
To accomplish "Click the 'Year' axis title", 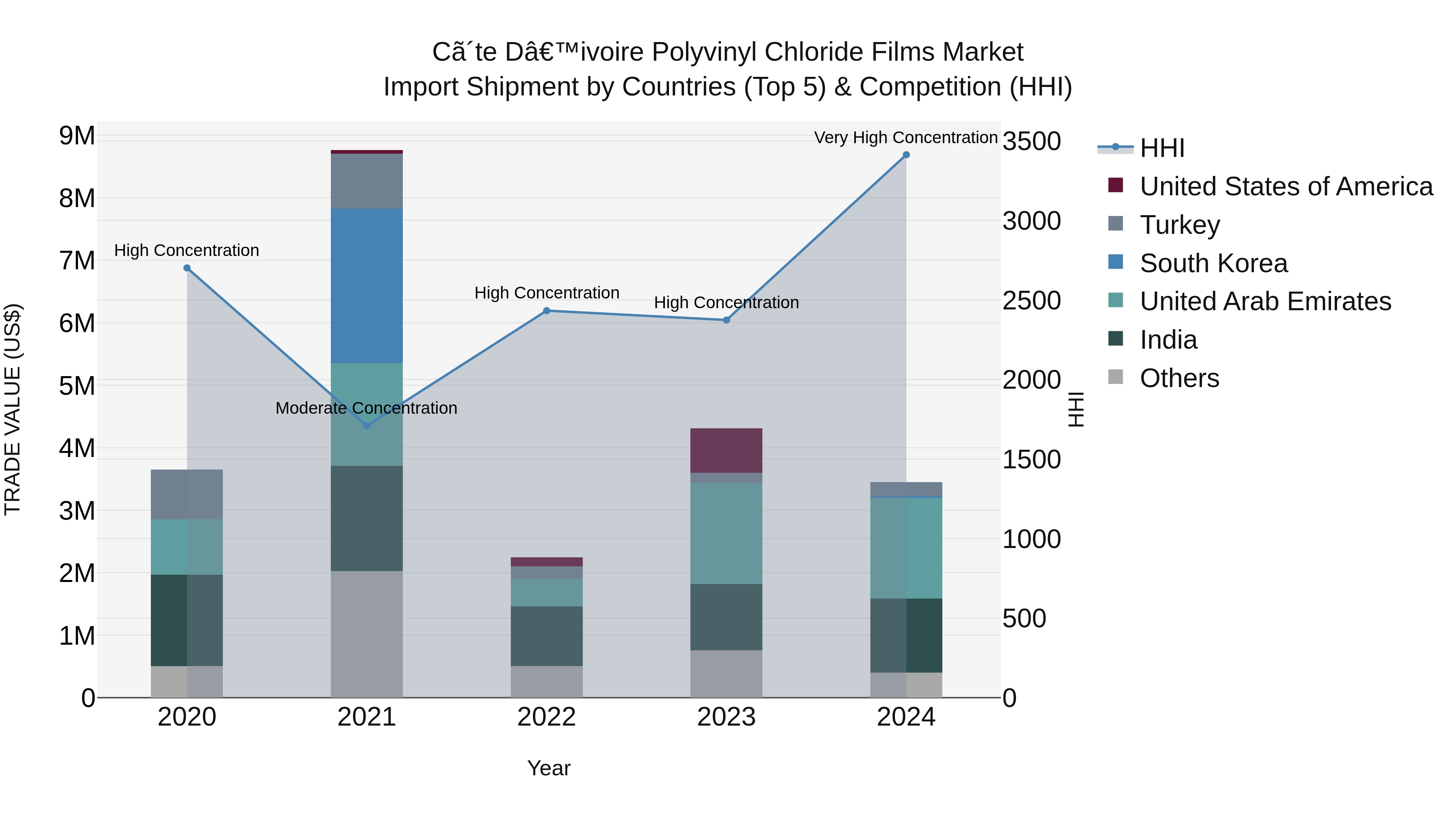I will tap(549, 768).
